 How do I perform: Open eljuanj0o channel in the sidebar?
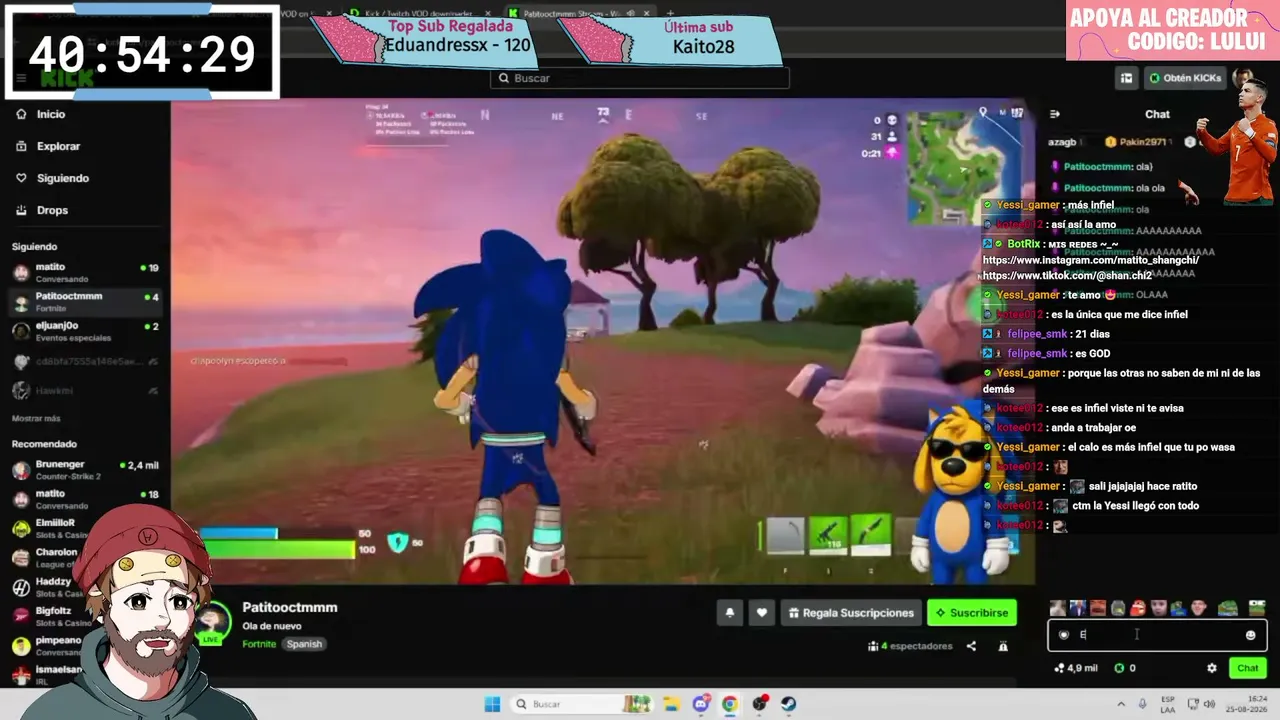pyautogui.click(x=85, y=331)
